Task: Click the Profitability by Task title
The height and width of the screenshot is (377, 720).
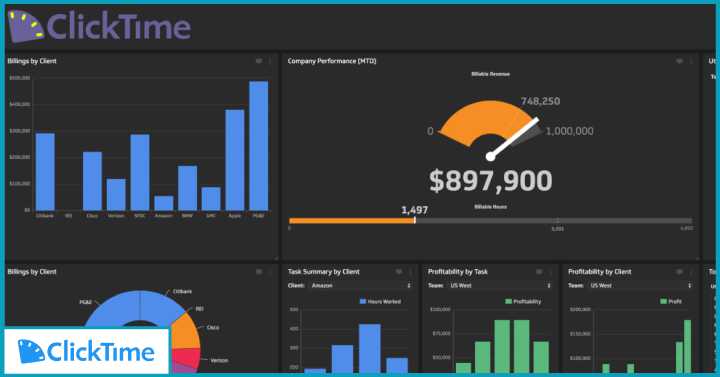Action: coord(458,272)
